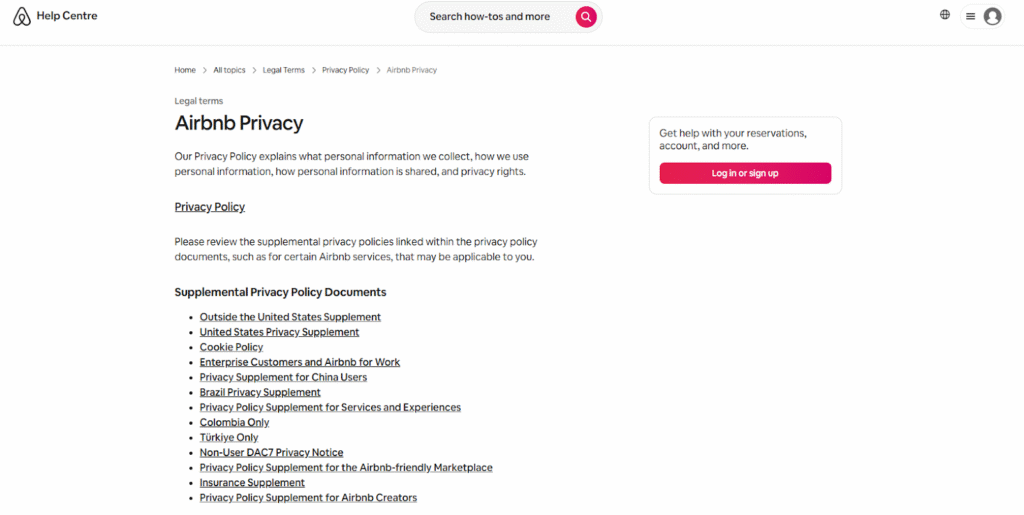1024x515 pixels.
Task: Click the Log in or sign up button
Action: coord(745,173)
